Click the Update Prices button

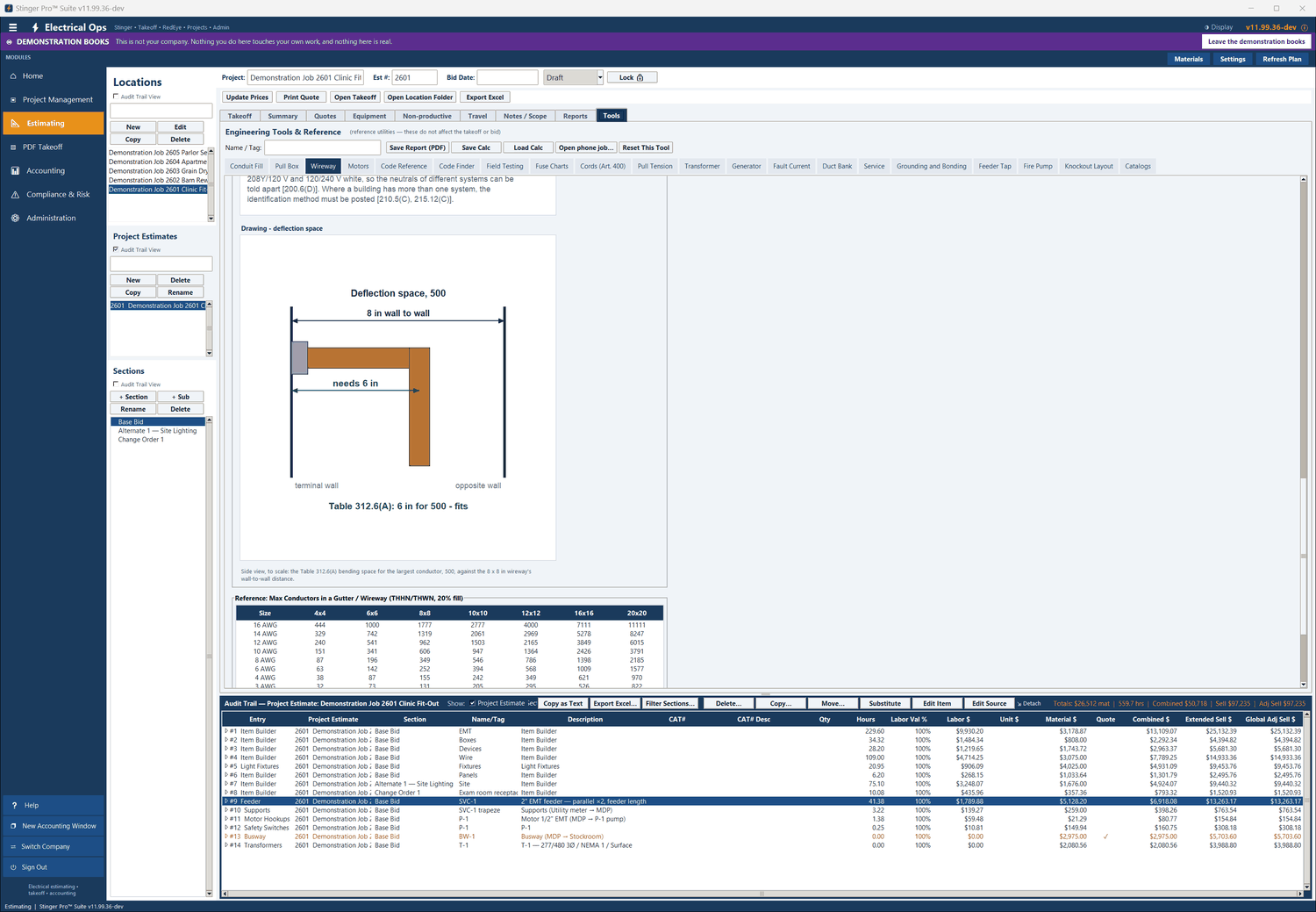tap(247, 97)
